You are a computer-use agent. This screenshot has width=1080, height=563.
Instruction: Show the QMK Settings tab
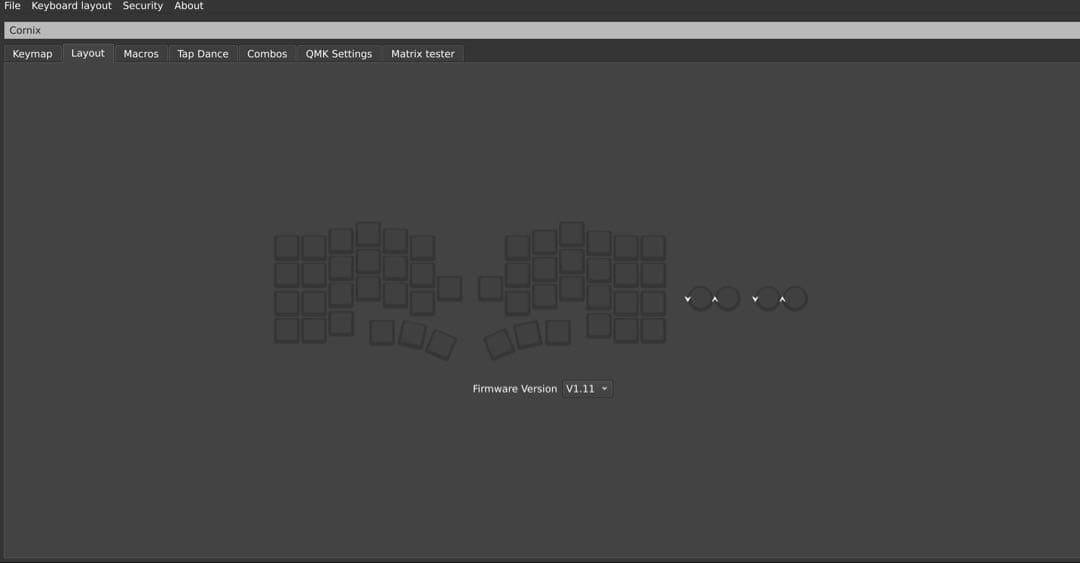click(x=338, y=54)
